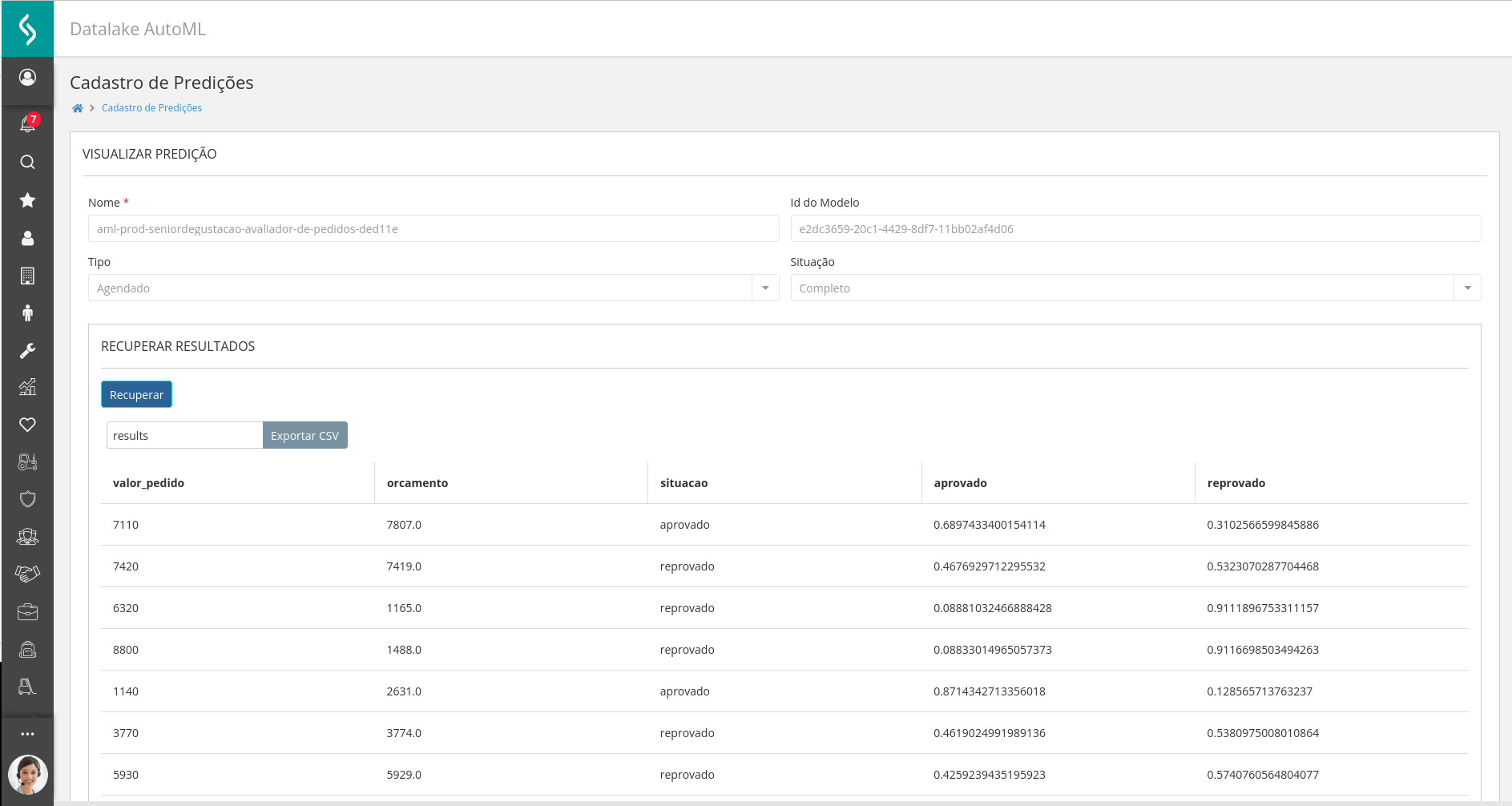Image resolution: width=1512 pixels, height=806 pixels.
Task: Select valor_pedido cell 7110
Action: (126, 525)
